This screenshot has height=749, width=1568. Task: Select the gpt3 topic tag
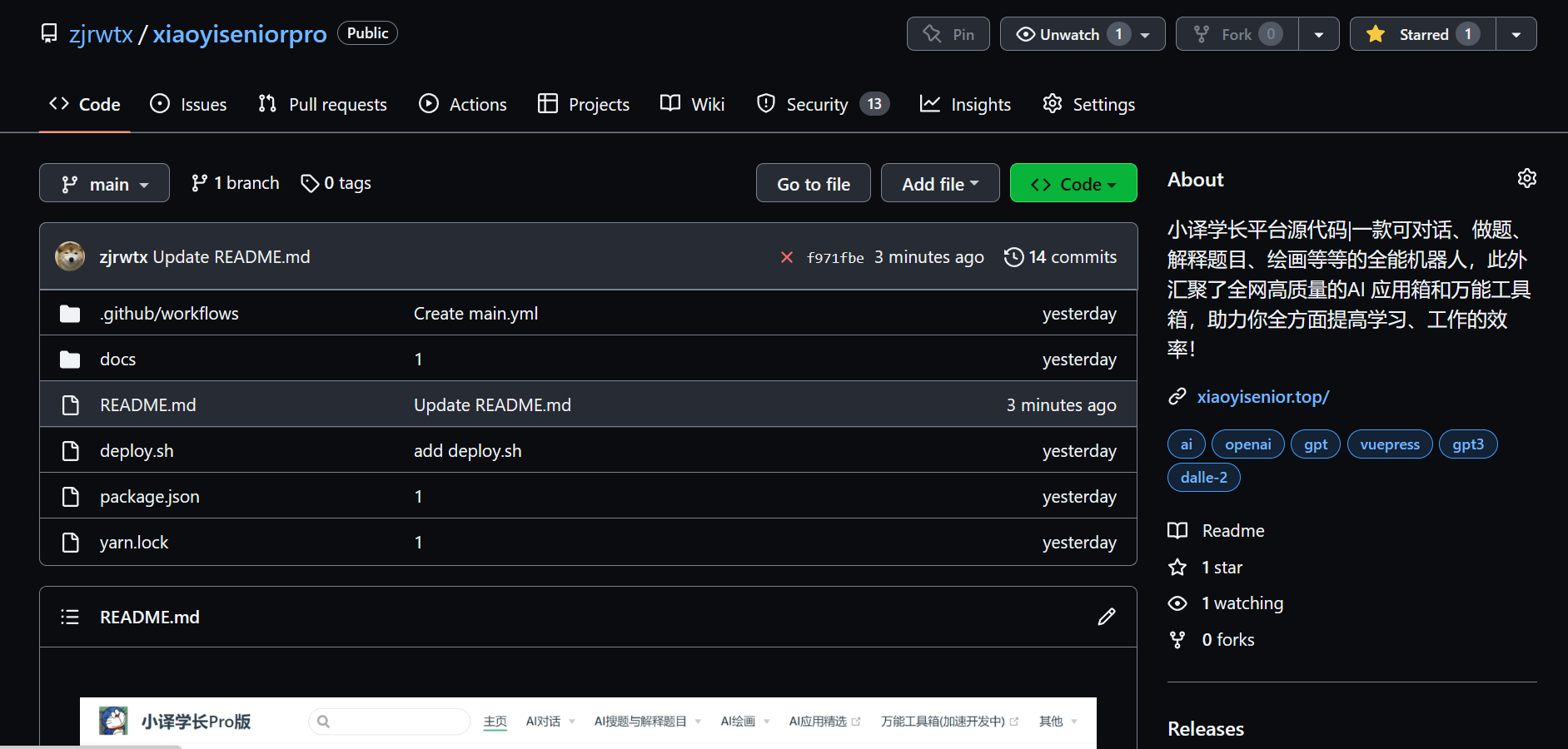click(1468, 444)
